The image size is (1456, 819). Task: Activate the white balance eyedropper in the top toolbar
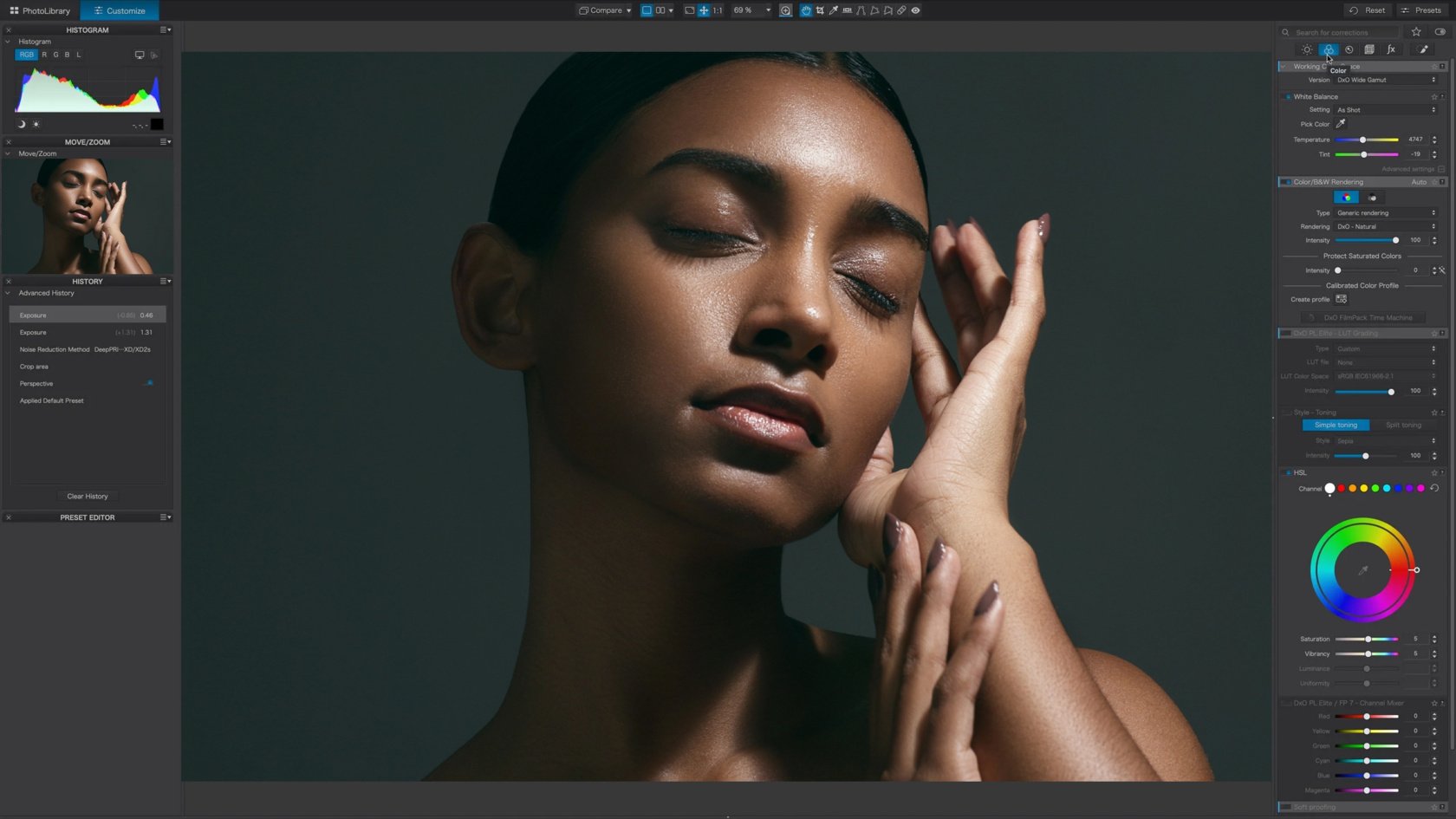(x=834, y=10)
